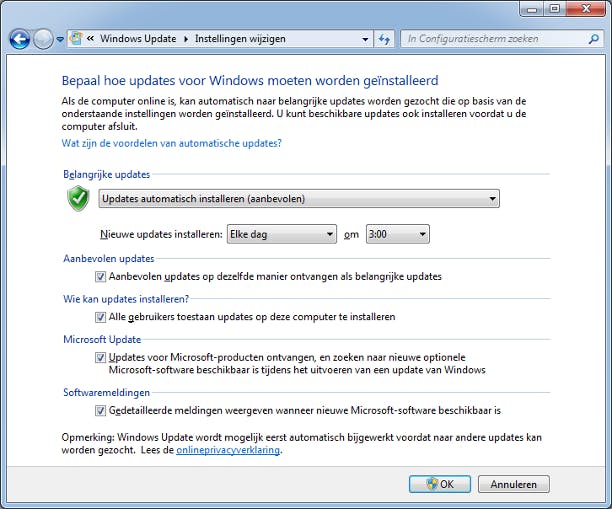Toggle Aanbevolen updates op dezelfde manier checkbox
612x509 pixels.
pos(100,277)
